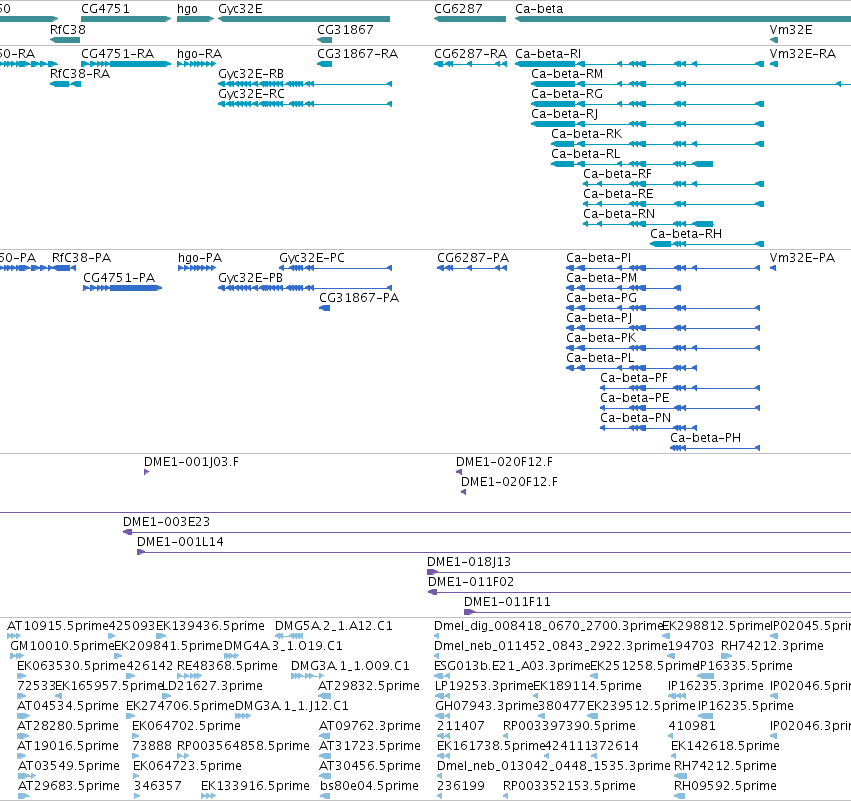Screen dimensions: 851x801
Task: Select the LP19253.3prime EST label
Action: point(484,686)
